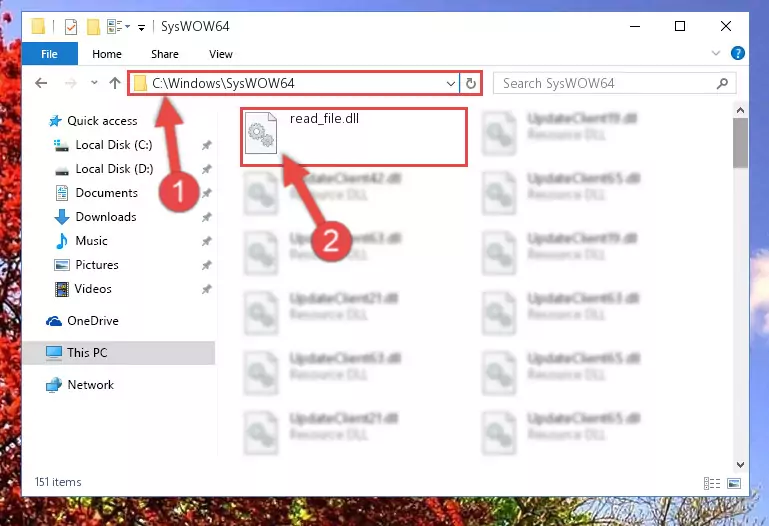Click the vertical scrollbar thumb
This screenshot has height=526, width=769.
740,143
